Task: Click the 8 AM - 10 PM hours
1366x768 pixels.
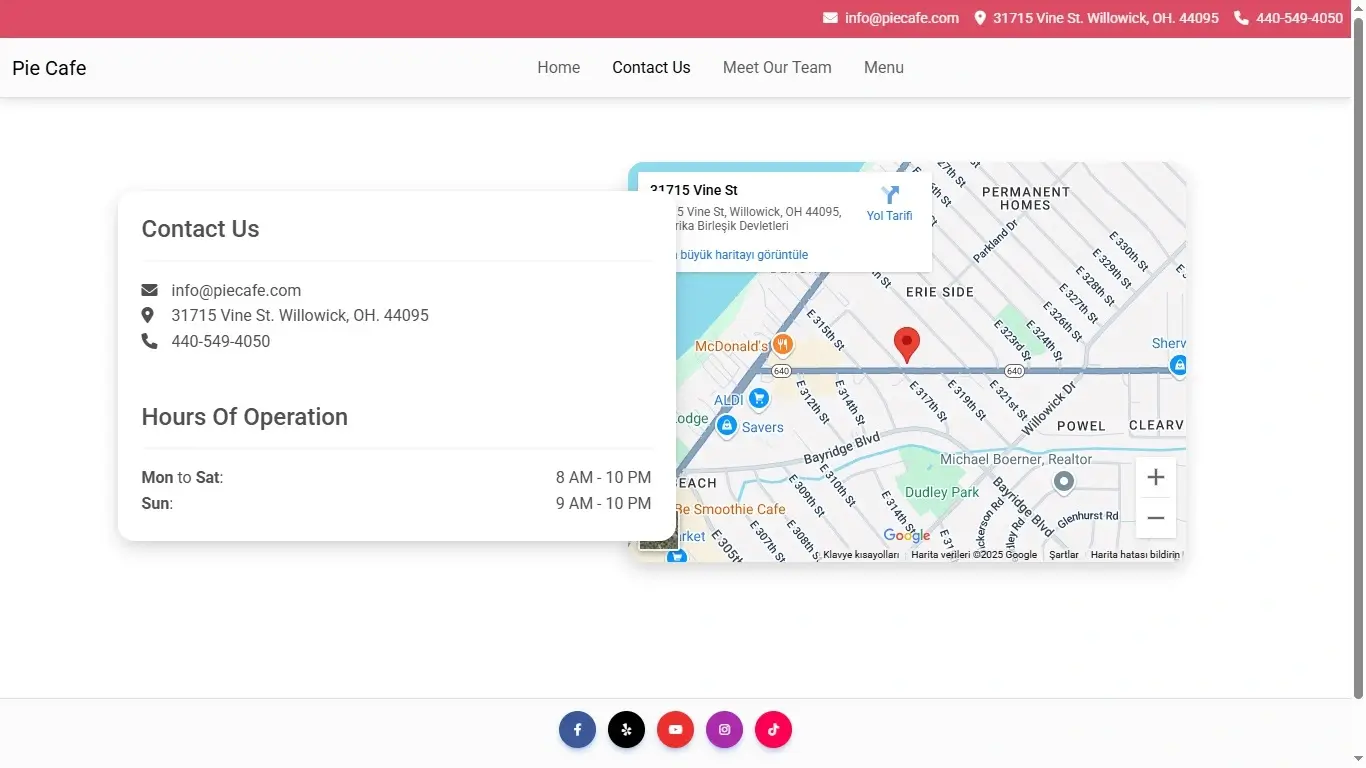Action: [603, 477]
